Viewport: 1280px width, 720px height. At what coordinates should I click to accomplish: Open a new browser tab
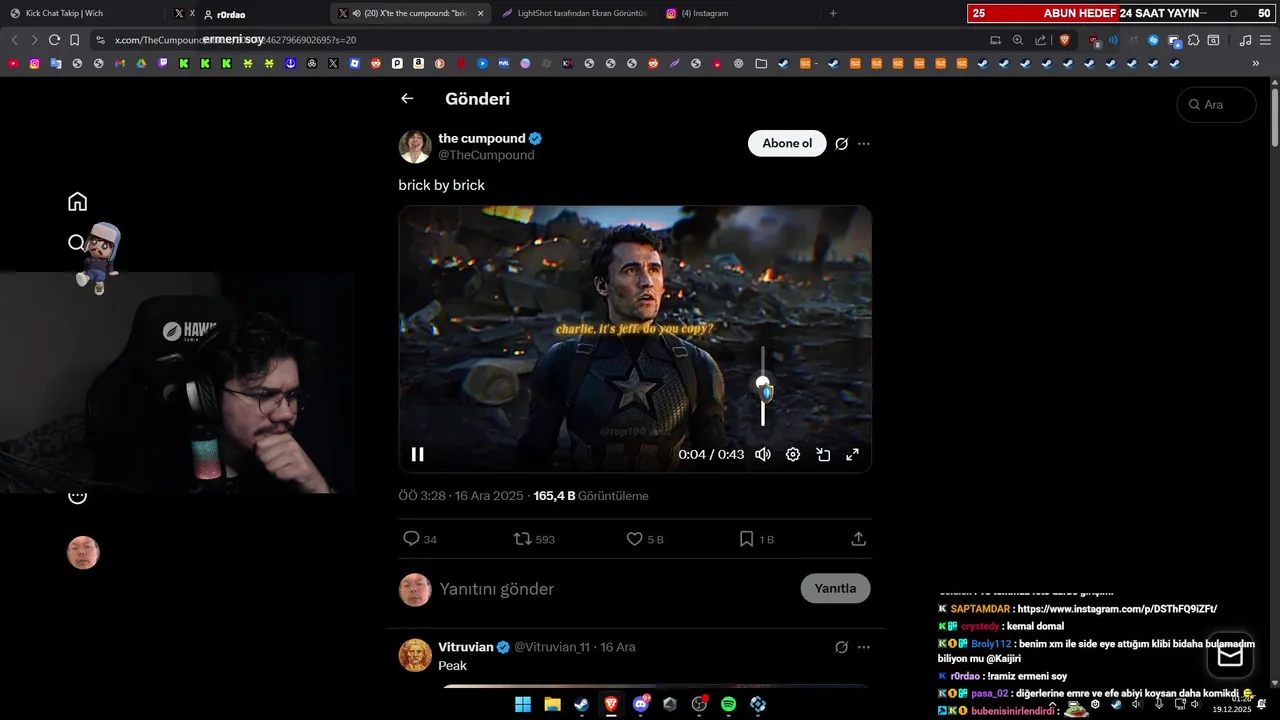[x=833, y=13]
